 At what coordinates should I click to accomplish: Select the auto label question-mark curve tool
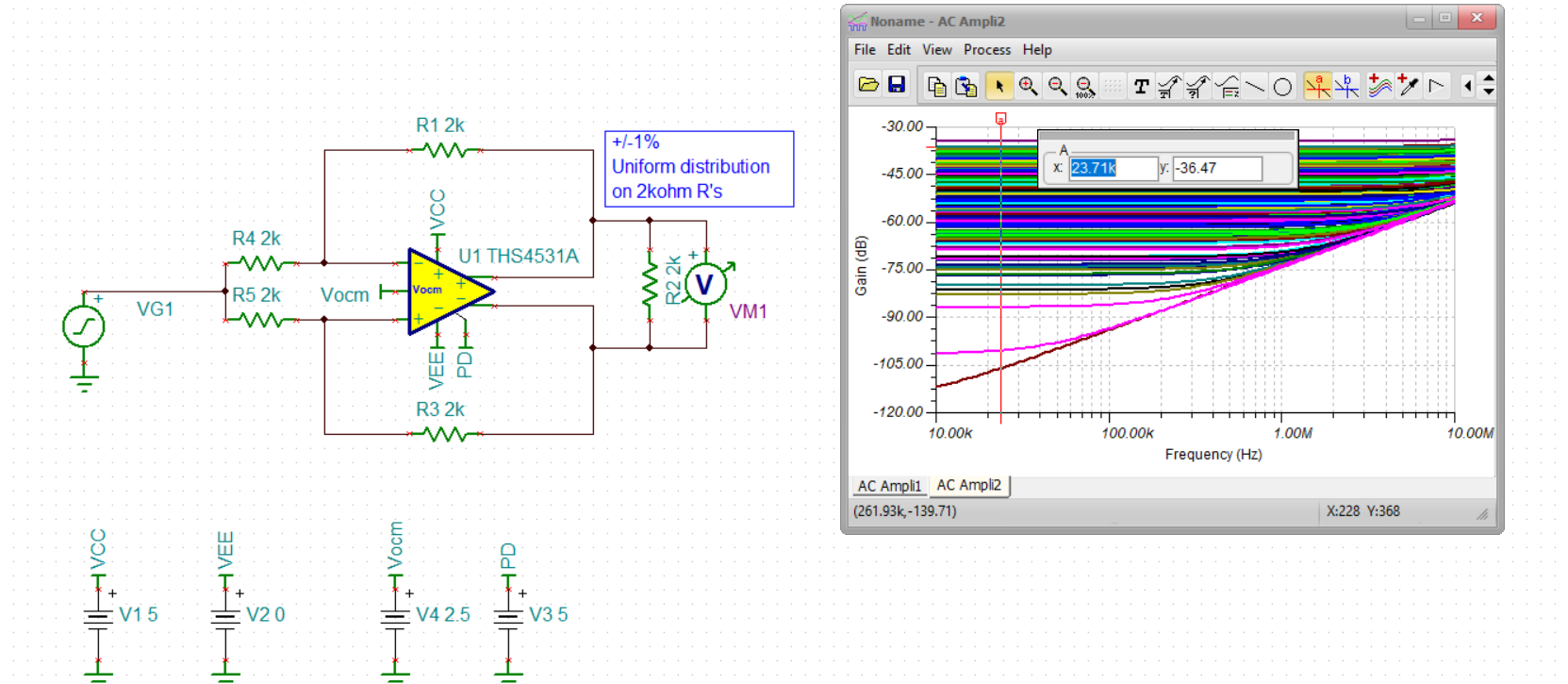point(1197,86)
